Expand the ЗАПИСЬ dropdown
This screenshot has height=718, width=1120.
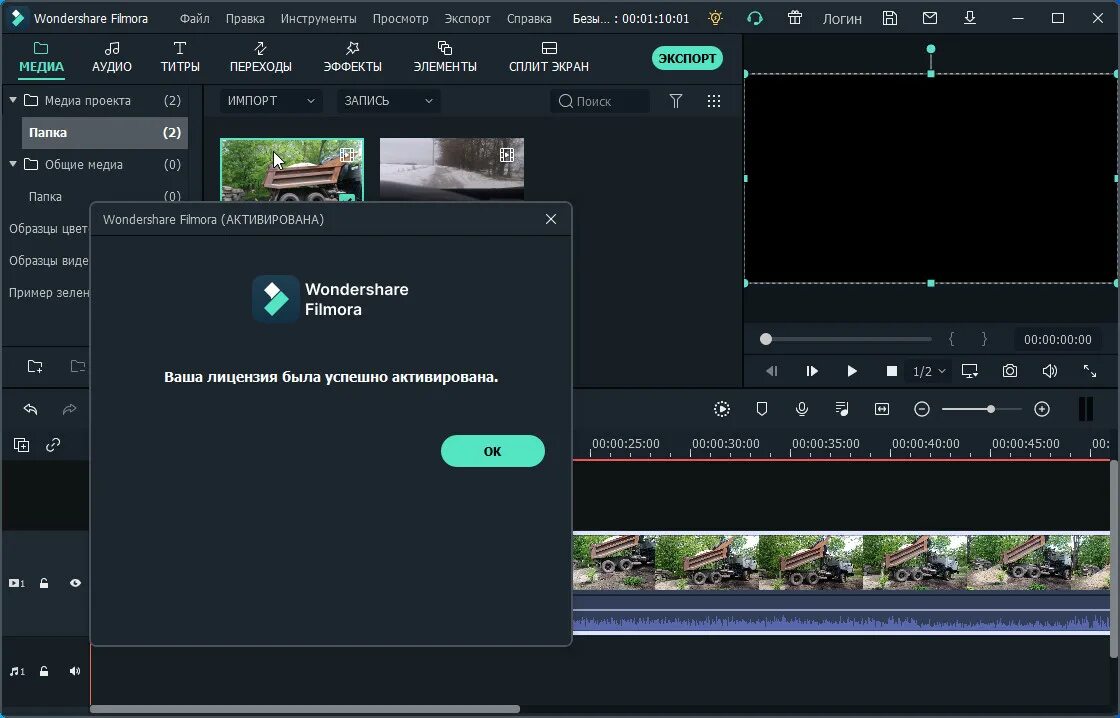click(x=389, y=101)
